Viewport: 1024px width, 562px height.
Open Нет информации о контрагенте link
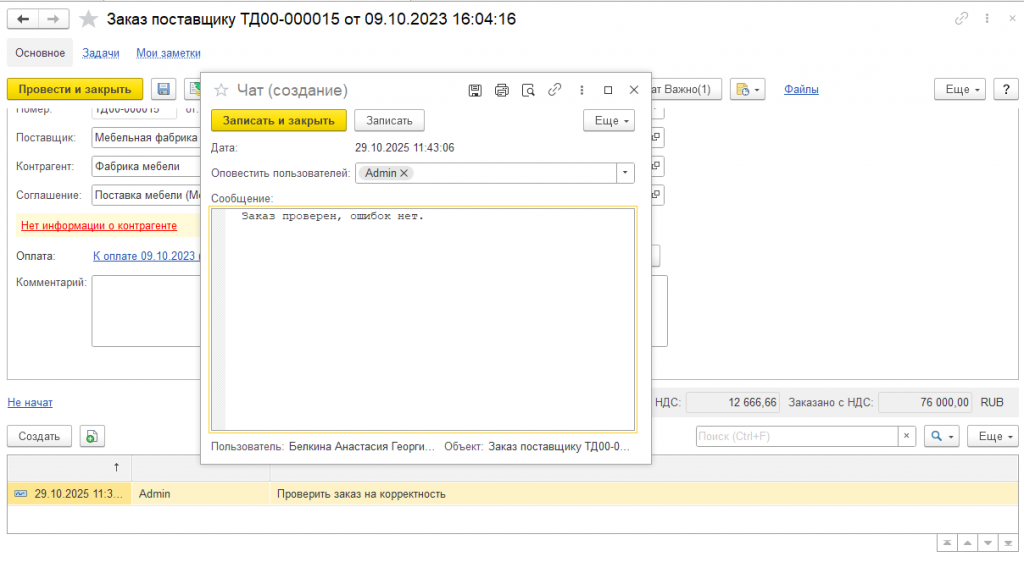[99, 226]
